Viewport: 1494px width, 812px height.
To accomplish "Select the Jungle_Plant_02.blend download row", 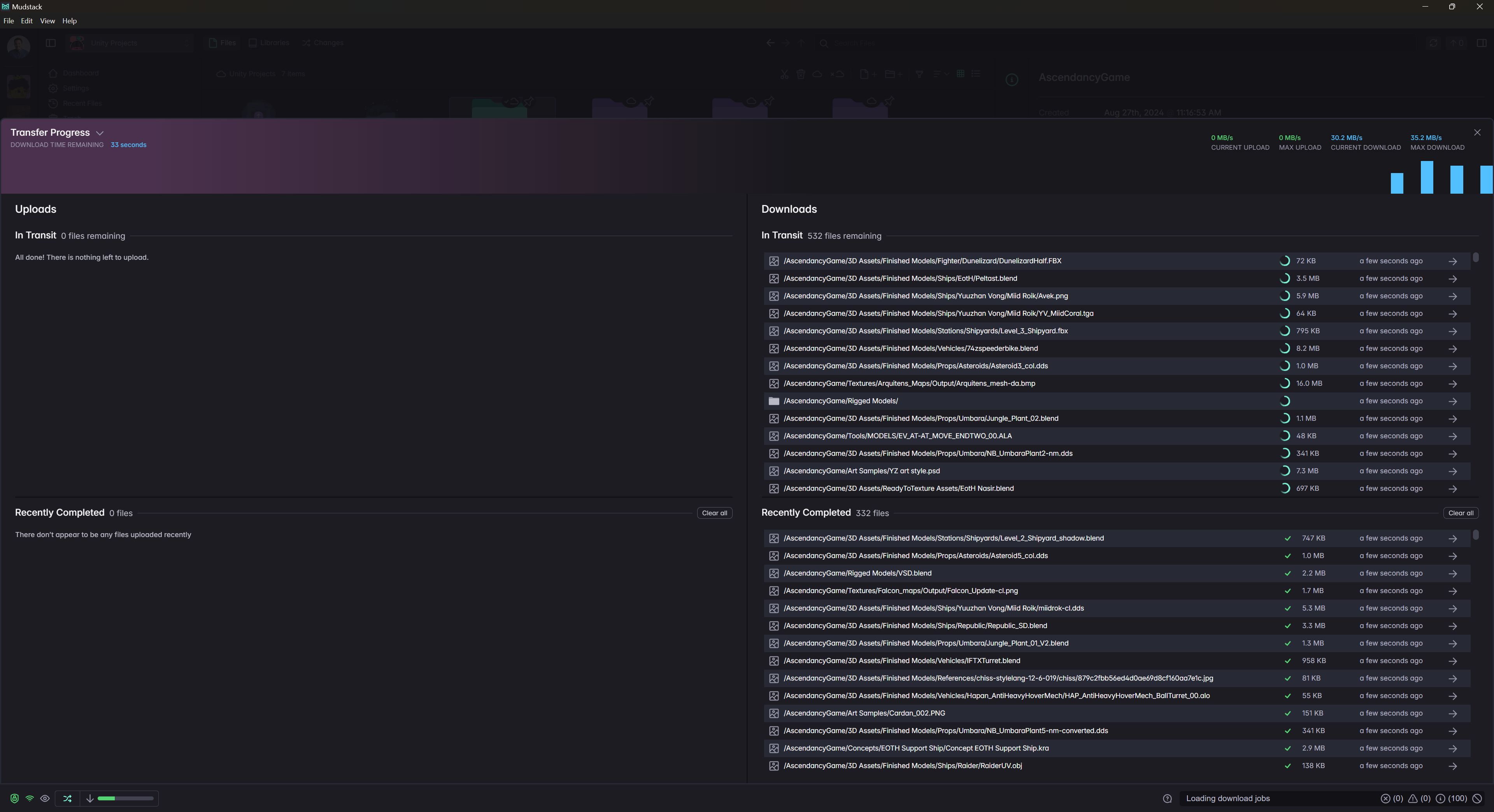I will coord(1117,418).
